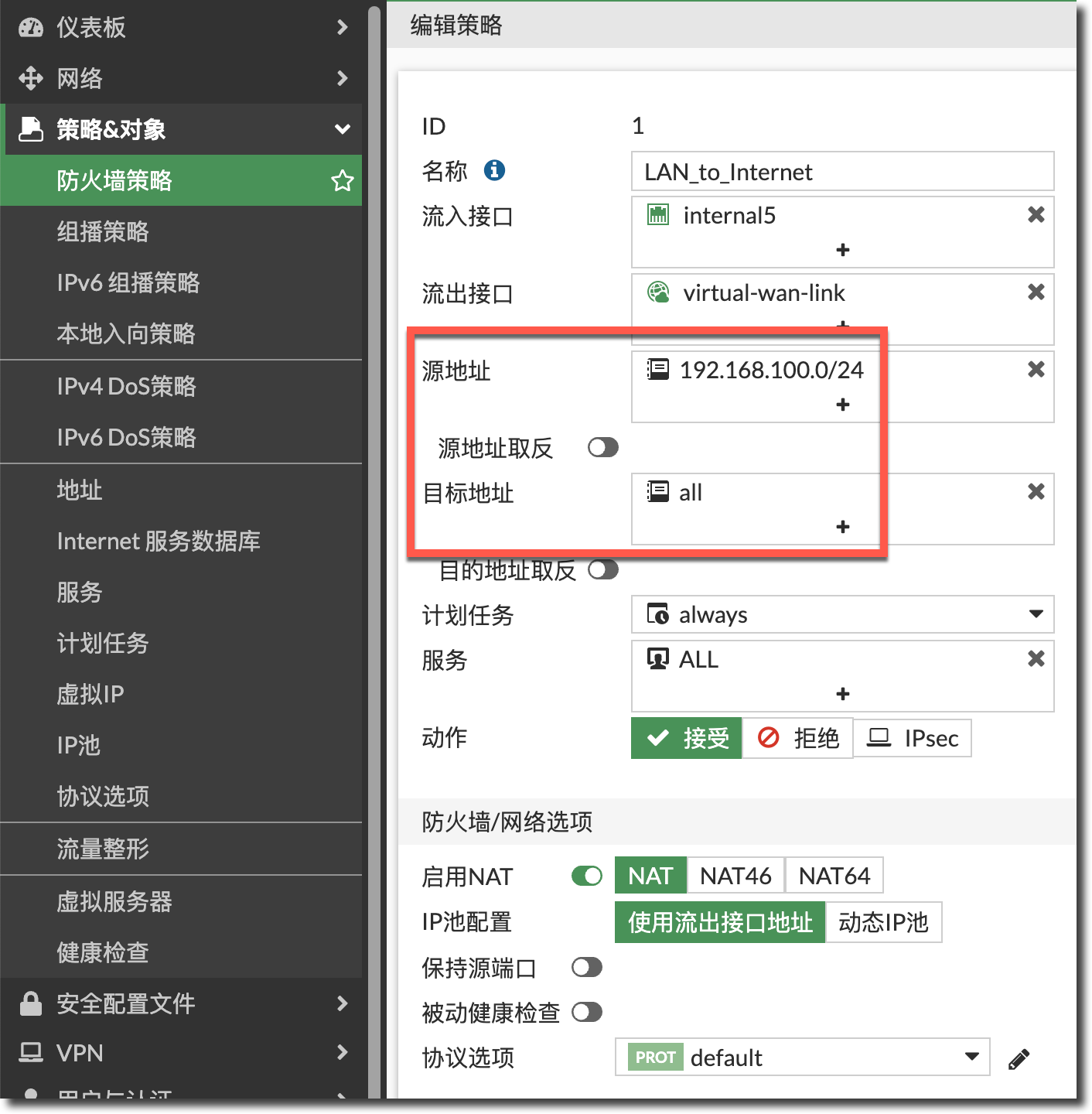Viewport: 1092px width, 1114px height.
Task: Remove internal5 from 流入接口
Action: [1036, 215]
